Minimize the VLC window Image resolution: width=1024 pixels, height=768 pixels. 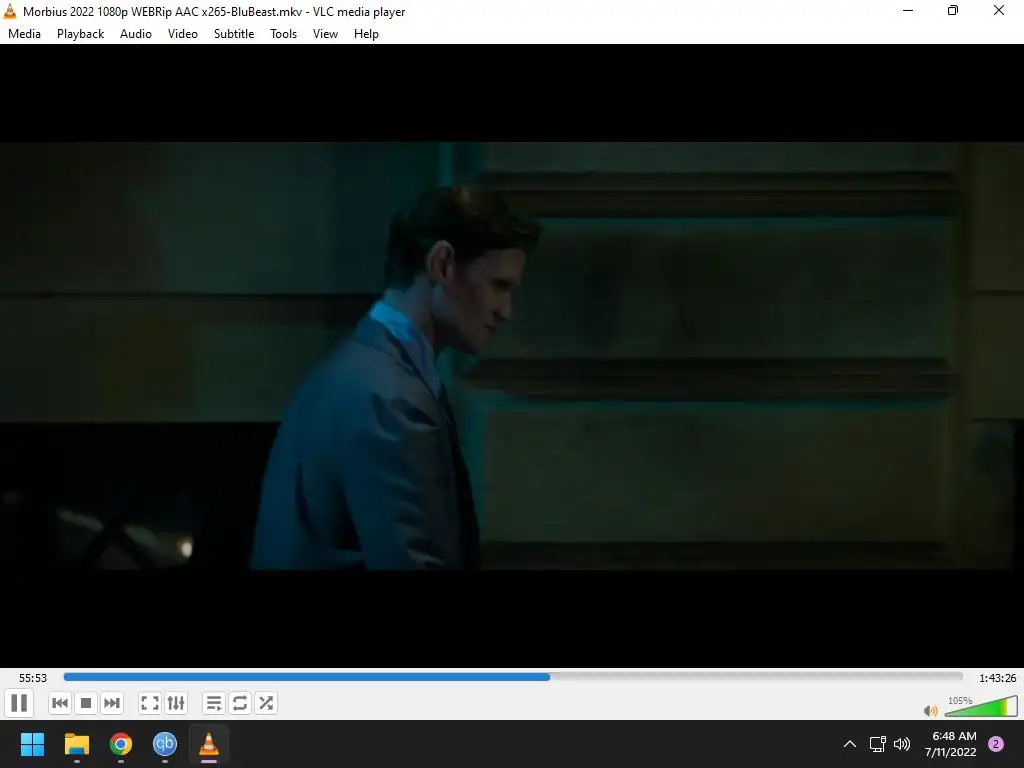click(x=908, y=10)
